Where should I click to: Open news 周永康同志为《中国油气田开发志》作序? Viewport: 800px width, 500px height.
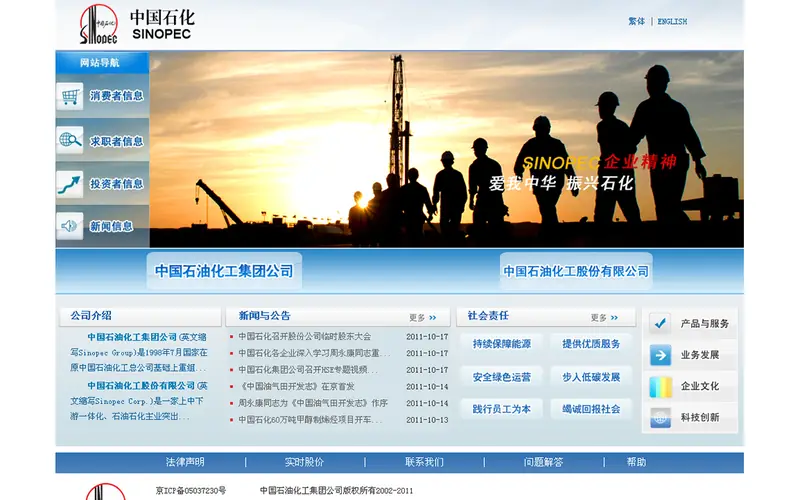pyautogui.click(x=313, y=403)
